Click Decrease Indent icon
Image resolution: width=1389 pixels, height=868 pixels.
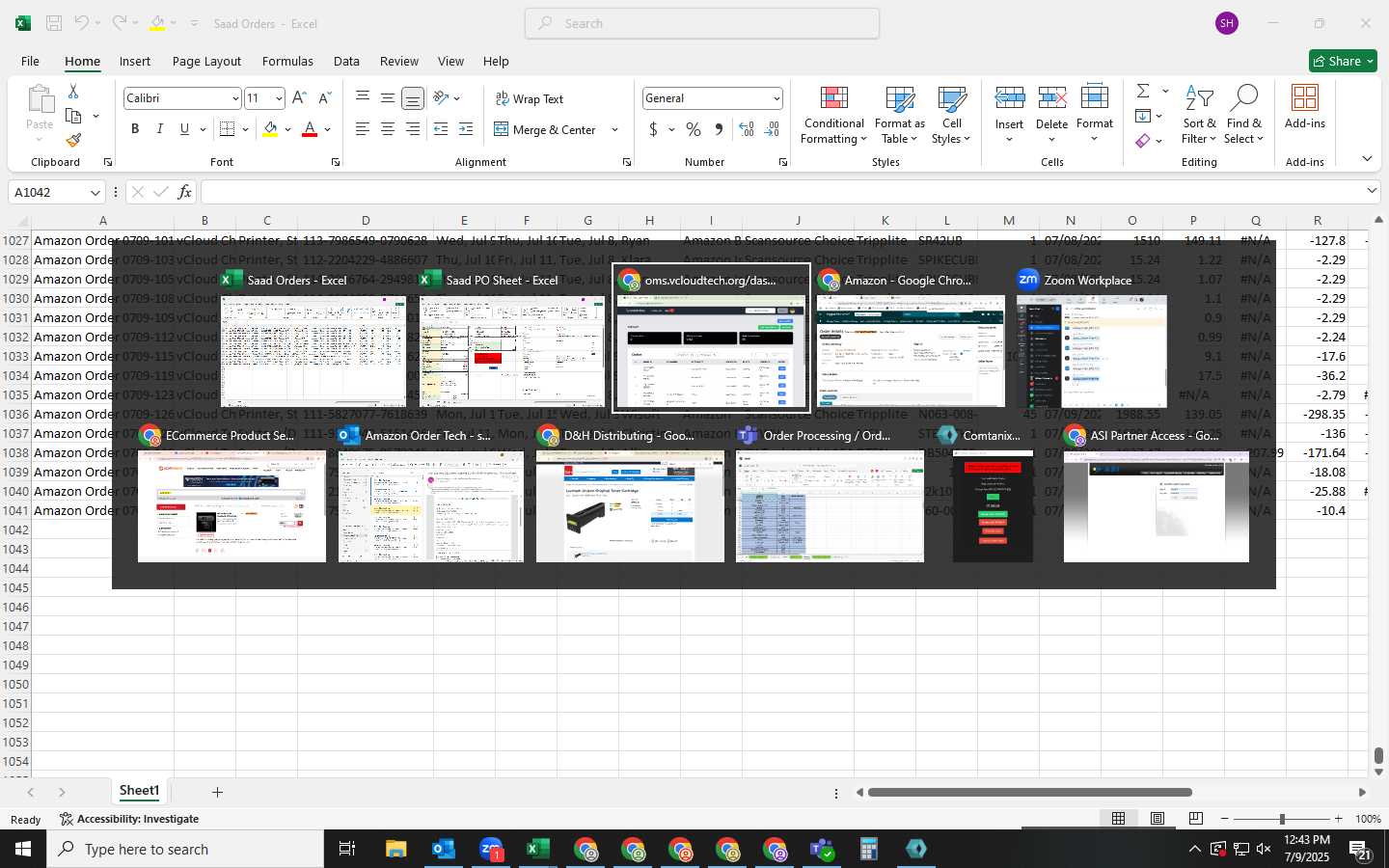pyautogui.click(x=441, y=129)
